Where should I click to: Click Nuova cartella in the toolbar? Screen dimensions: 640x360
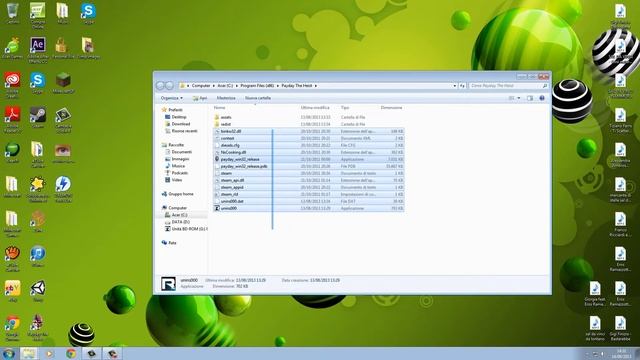coord(258,98)
